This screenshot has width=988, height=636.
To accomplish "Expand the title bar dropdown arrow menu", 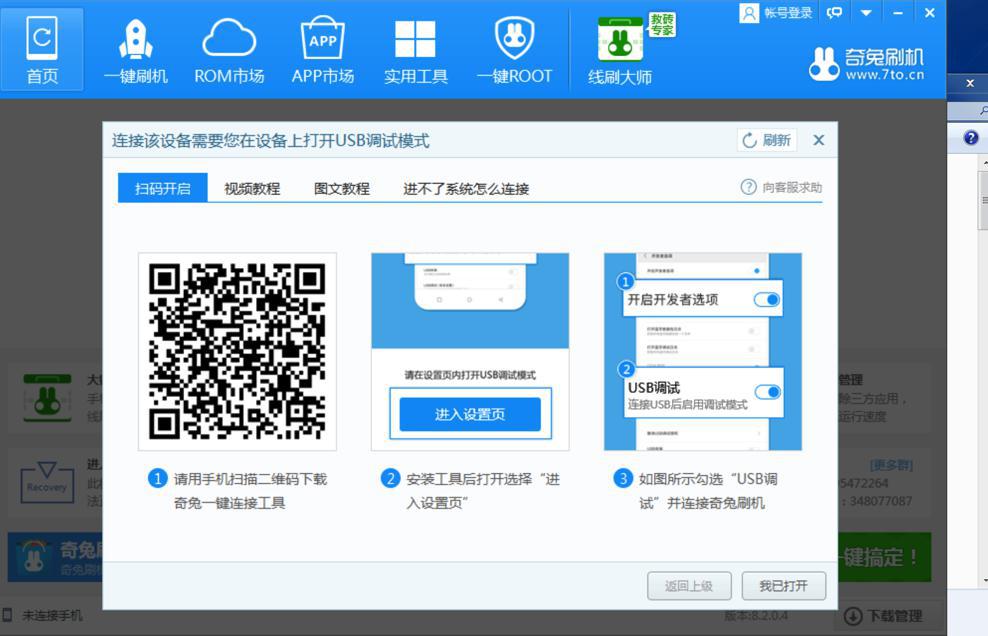I will point(866,13).
